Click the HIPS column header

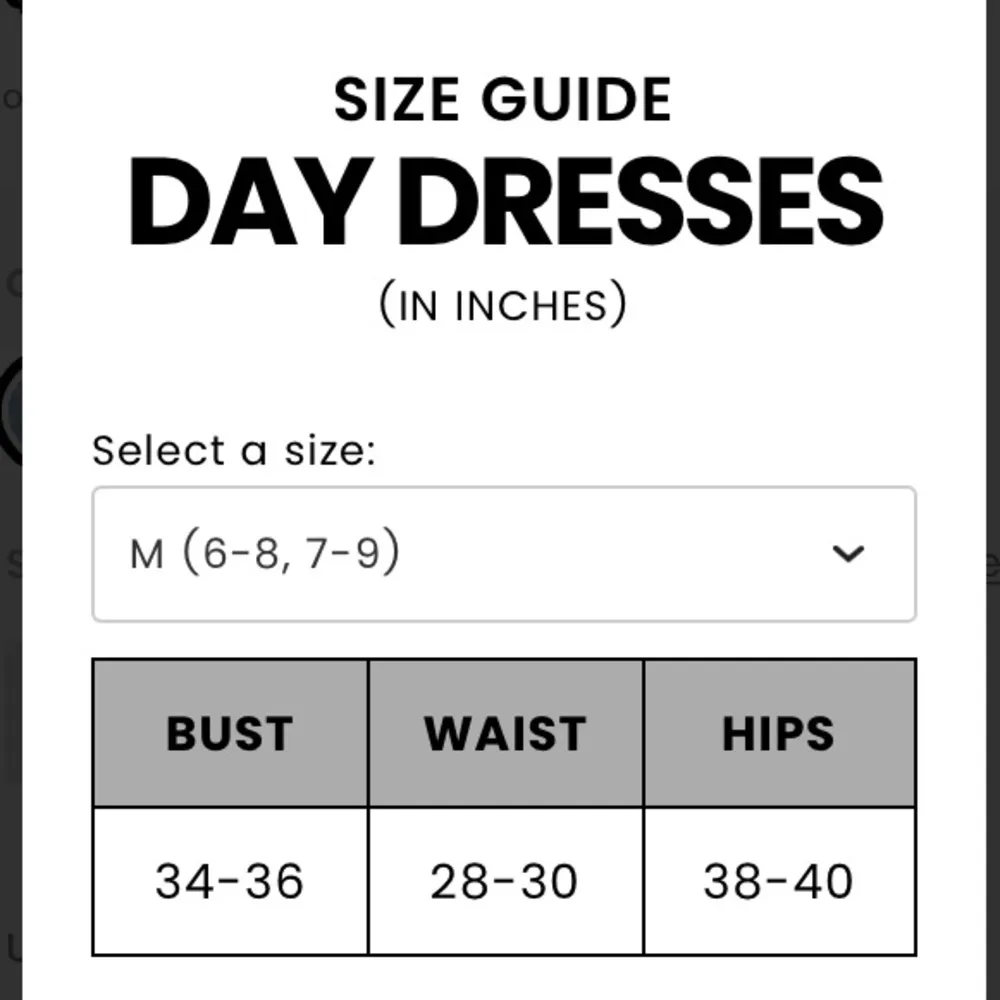pos(778,734)
